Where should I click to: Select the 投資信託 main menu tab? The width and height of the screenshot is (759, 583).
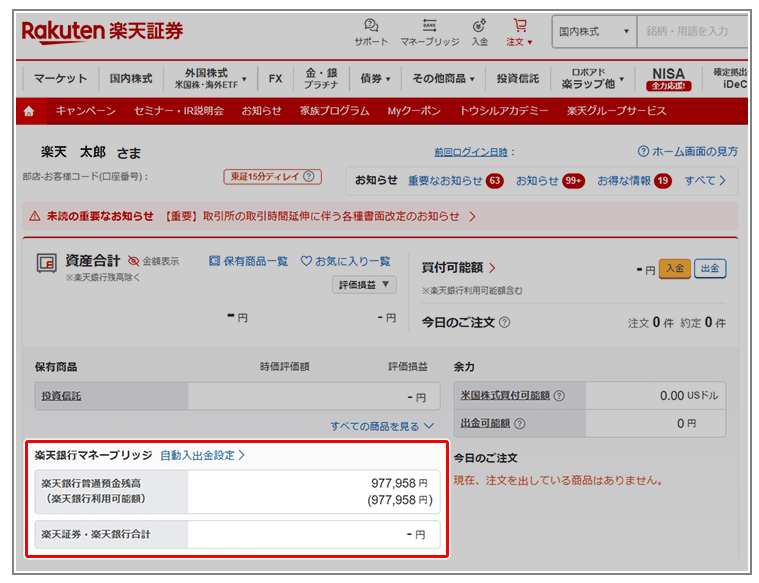click(517, 78)
